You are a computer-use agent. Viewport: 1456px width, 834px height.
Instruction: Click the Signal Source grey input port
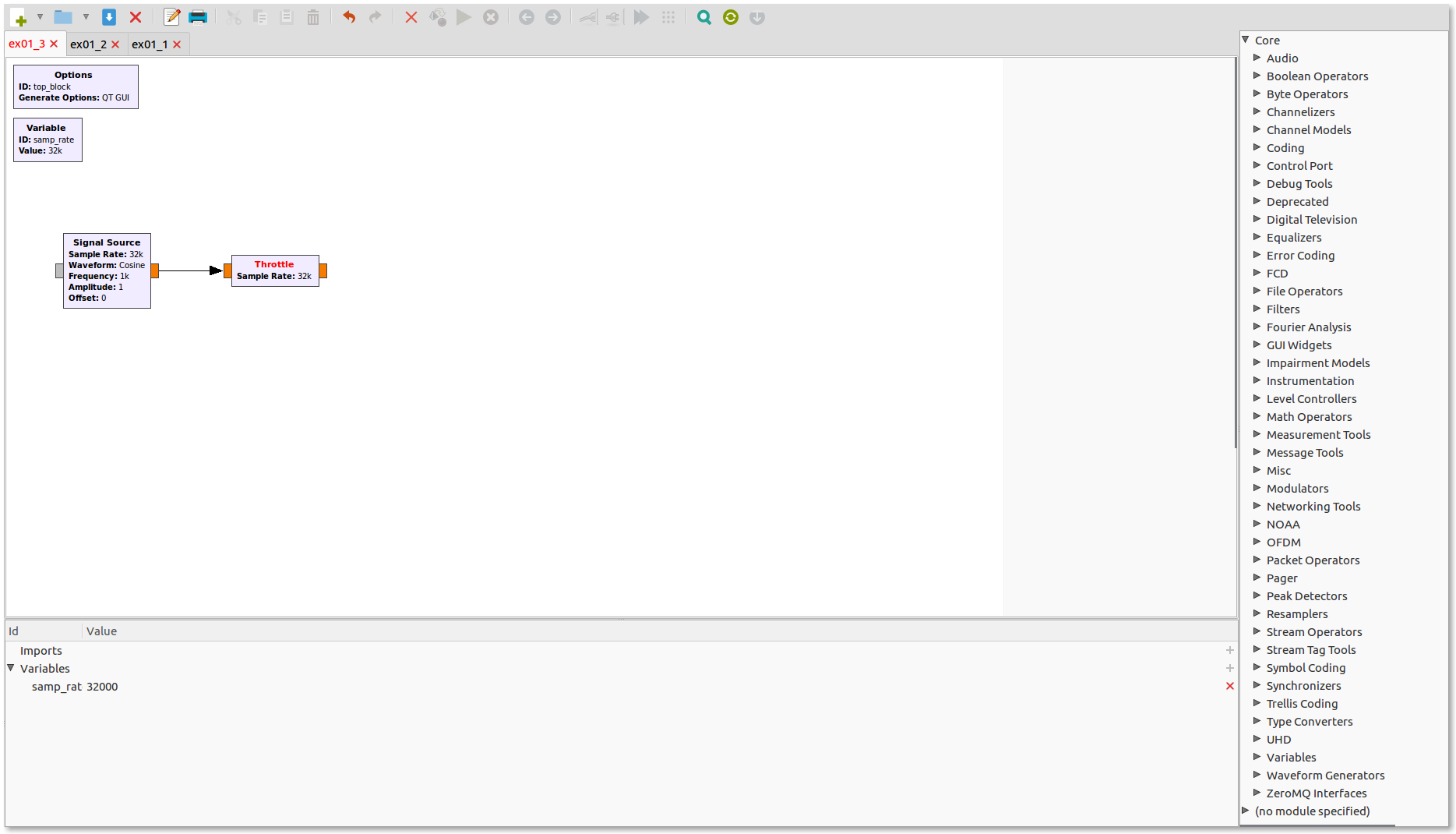59,270
